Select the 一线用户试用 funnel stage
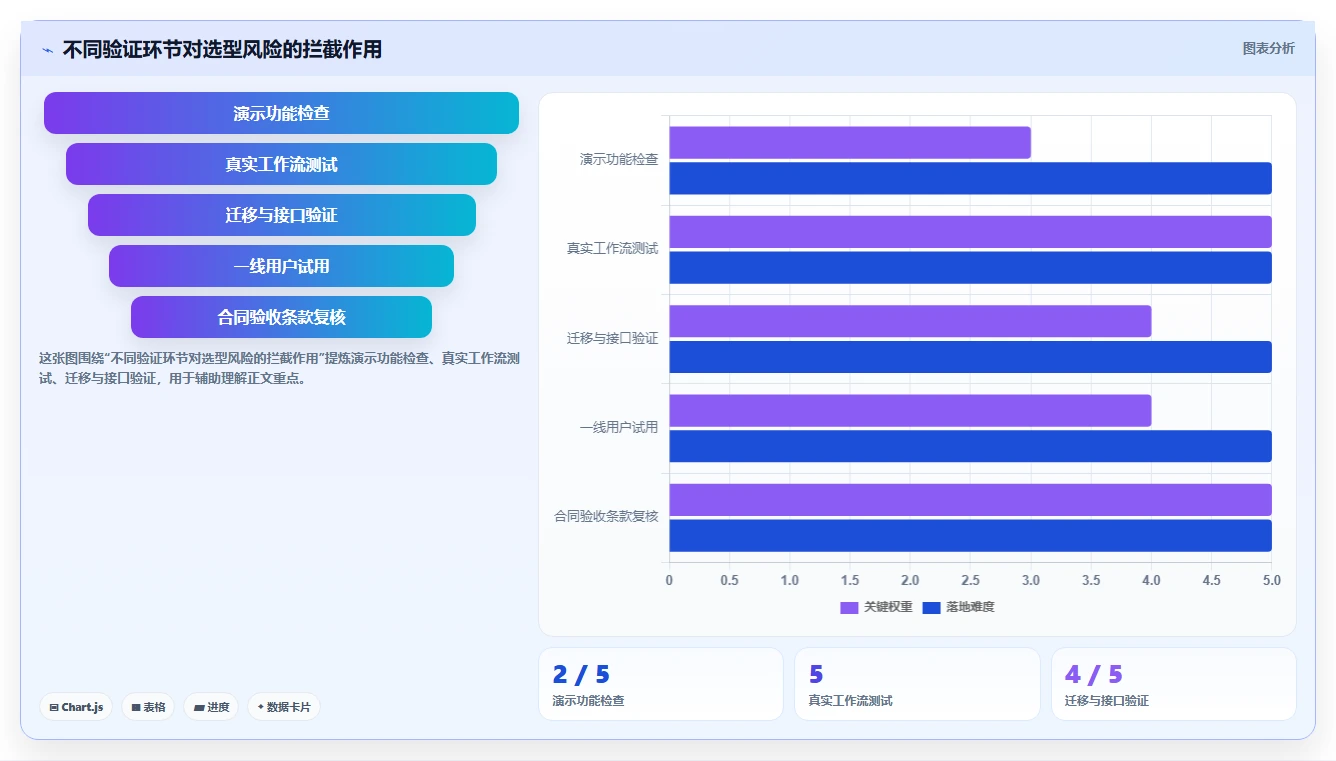This screenshot has height=761, width=1336. [x=281, y=266]
